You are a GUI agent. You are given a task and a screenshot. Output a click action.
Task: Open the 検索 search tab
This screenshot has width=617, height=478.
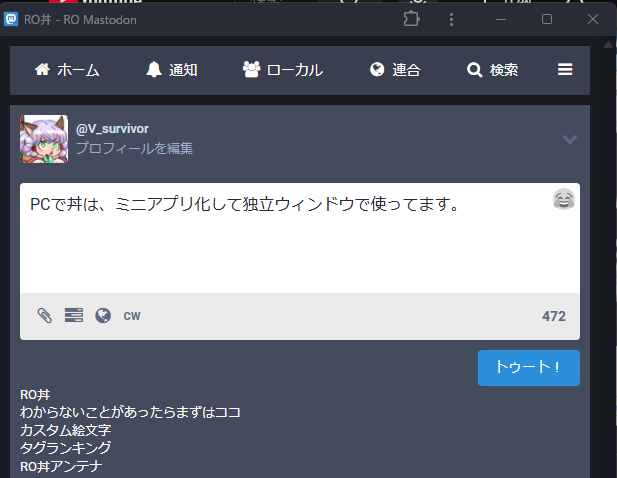coord(492,70)
